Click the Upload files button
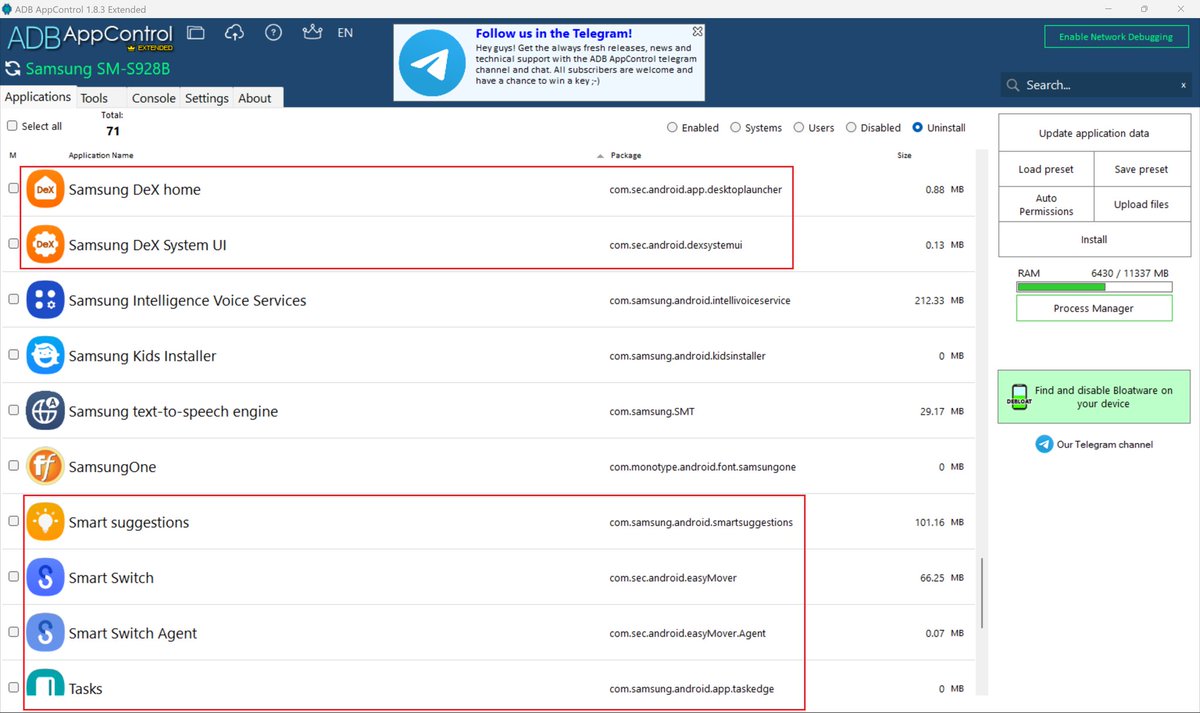The width and height of the screenshot is (1200, 713). coord(1141,204)
